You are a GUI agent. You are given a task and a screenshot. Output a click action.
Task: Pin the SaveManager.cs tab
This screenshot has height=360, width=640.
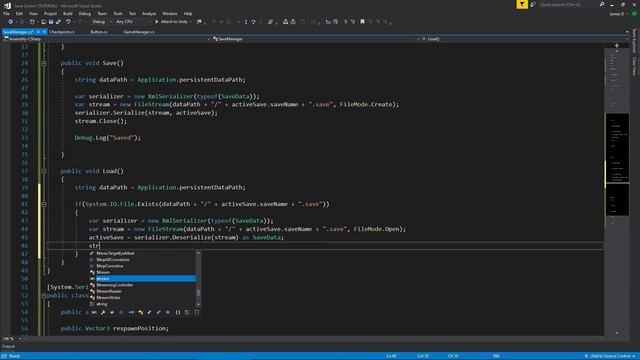coord(38,32)
